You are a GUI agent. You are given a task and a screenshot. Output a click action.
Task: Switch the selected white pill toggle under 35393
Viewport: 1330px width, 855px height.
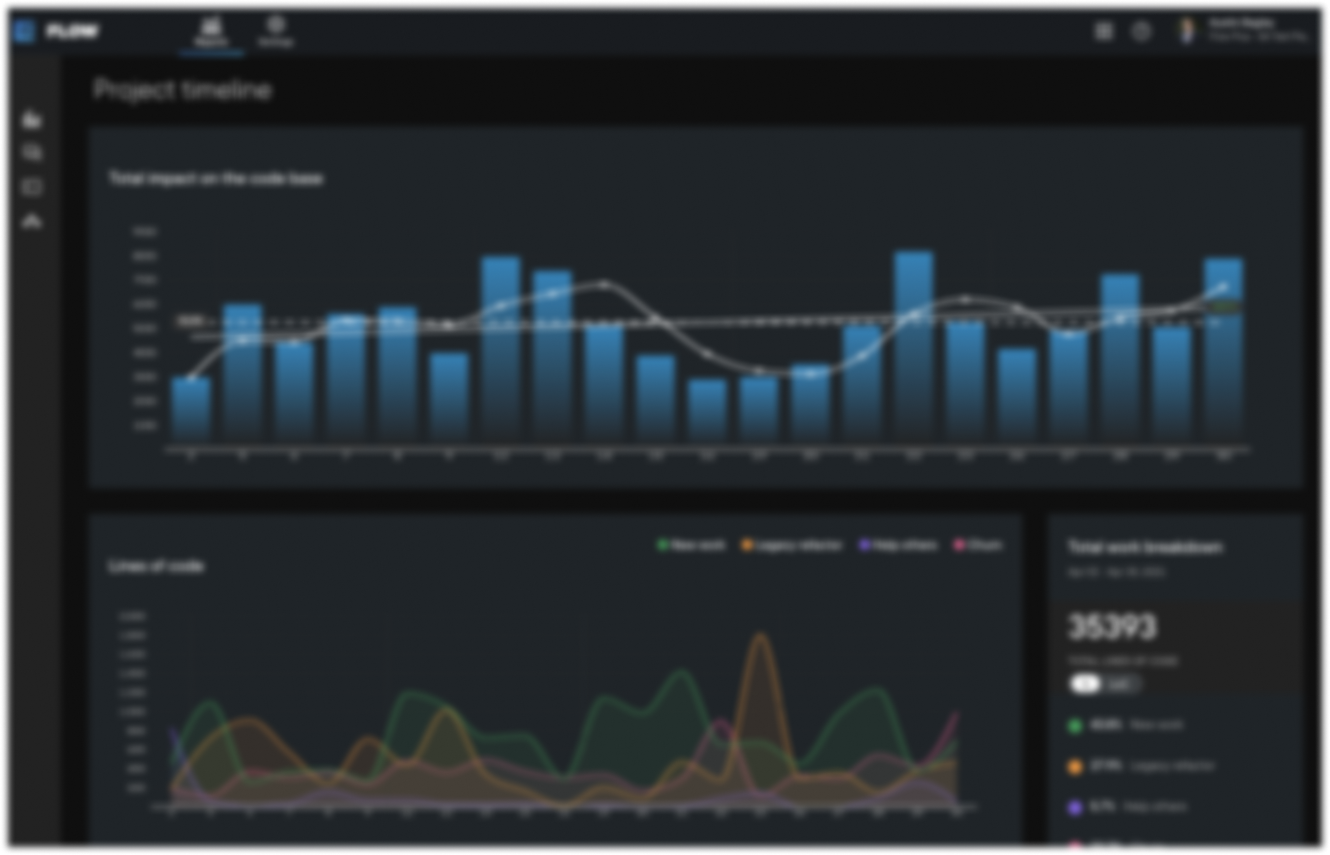pyautogui.click(x=1086, y=685)
